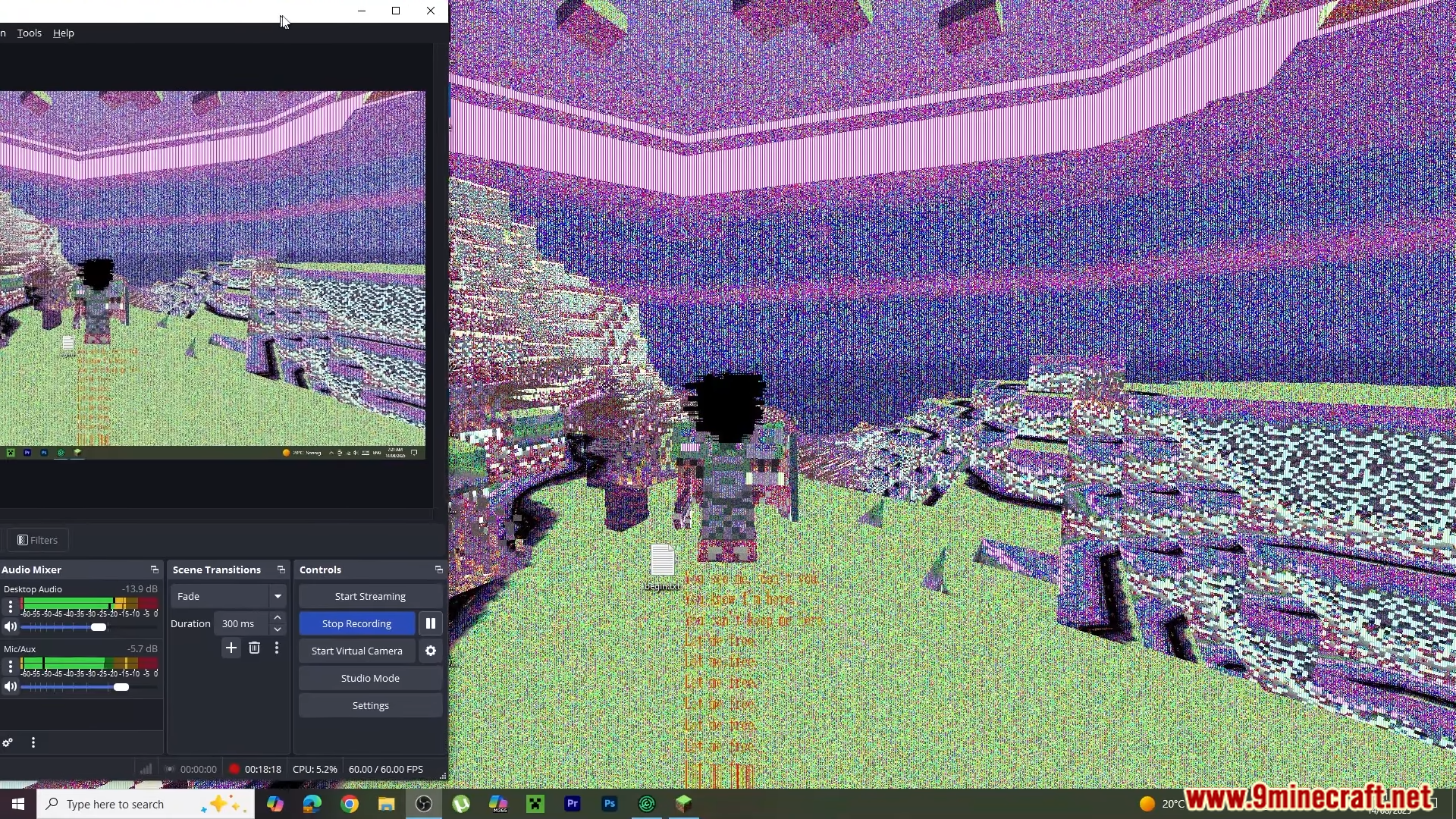Remove transition with trash icon
The width and height of the screenshot is (1456, 819).
click(x=255, y=648)
